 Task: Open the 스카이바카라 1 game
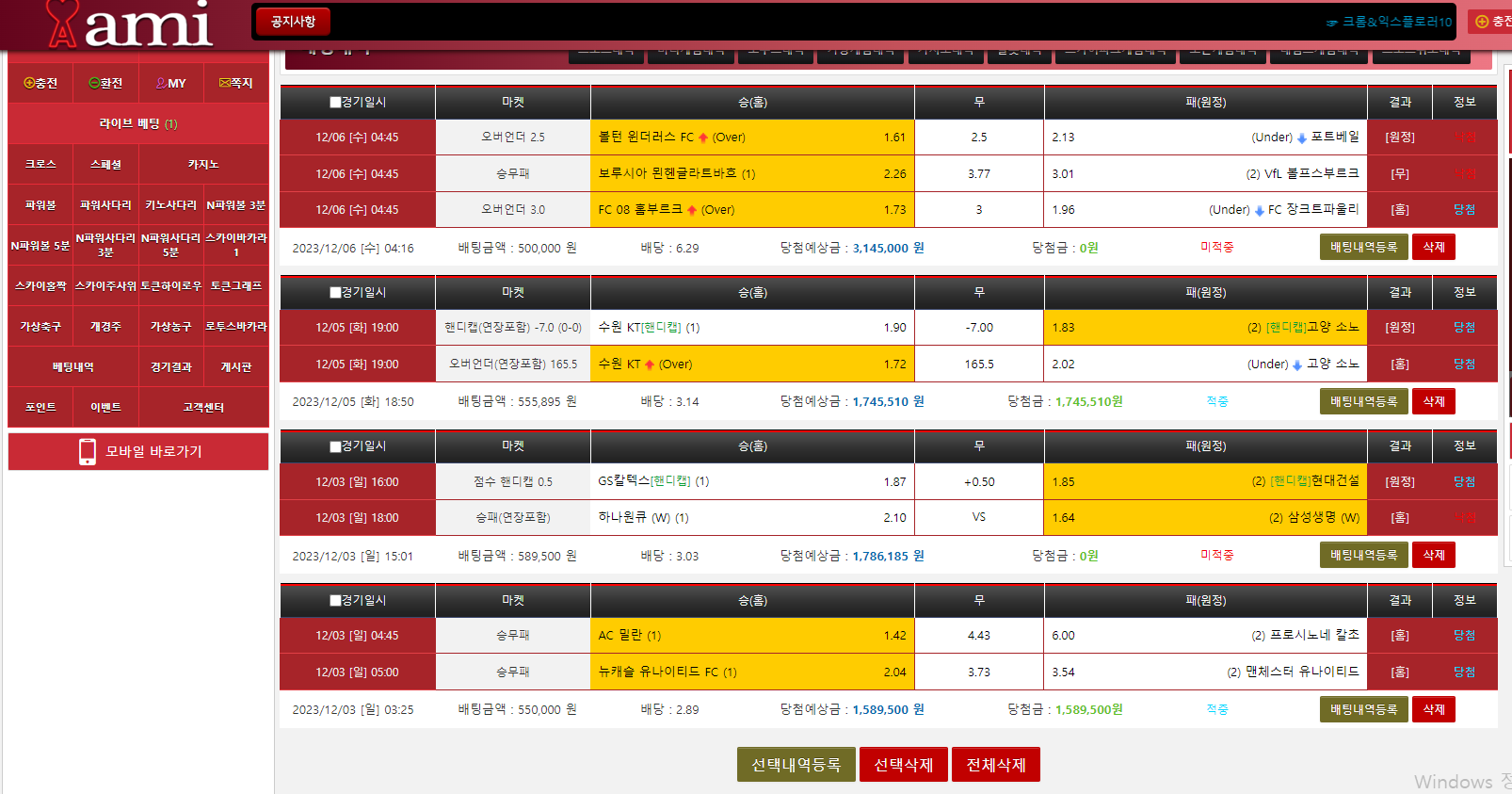point(235,245)
